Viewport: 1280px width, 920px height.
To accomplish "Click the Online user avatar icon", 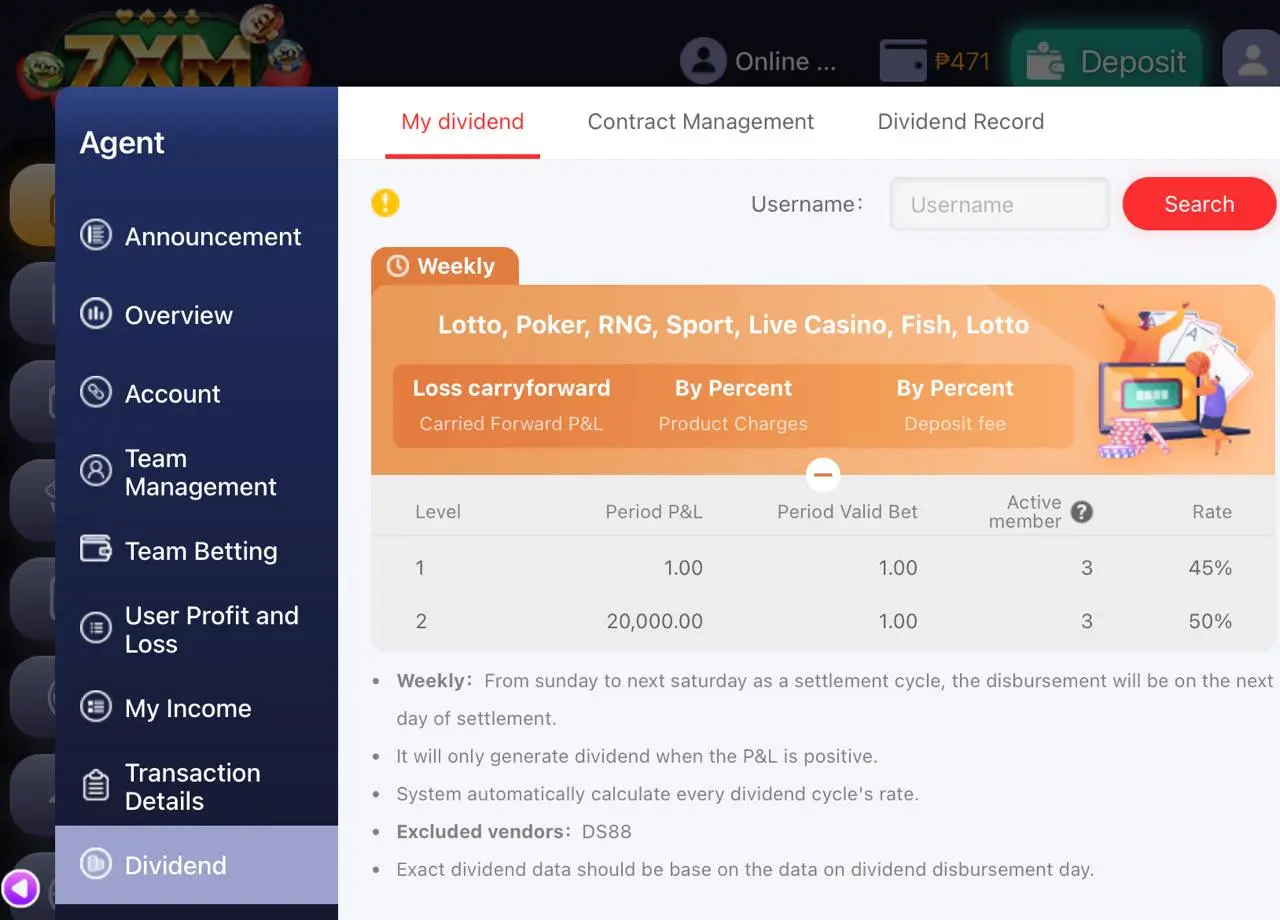I will [x=703, y=61].
